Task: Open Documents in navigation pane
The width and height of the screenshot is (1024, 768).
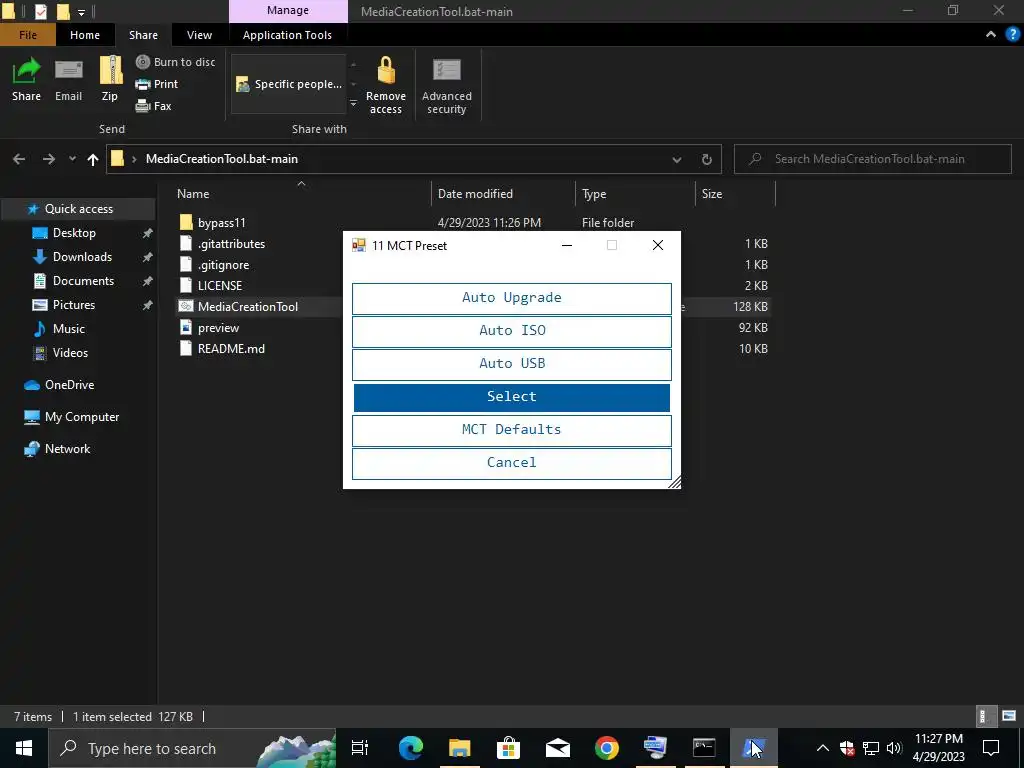Action: tap(83, 281)
